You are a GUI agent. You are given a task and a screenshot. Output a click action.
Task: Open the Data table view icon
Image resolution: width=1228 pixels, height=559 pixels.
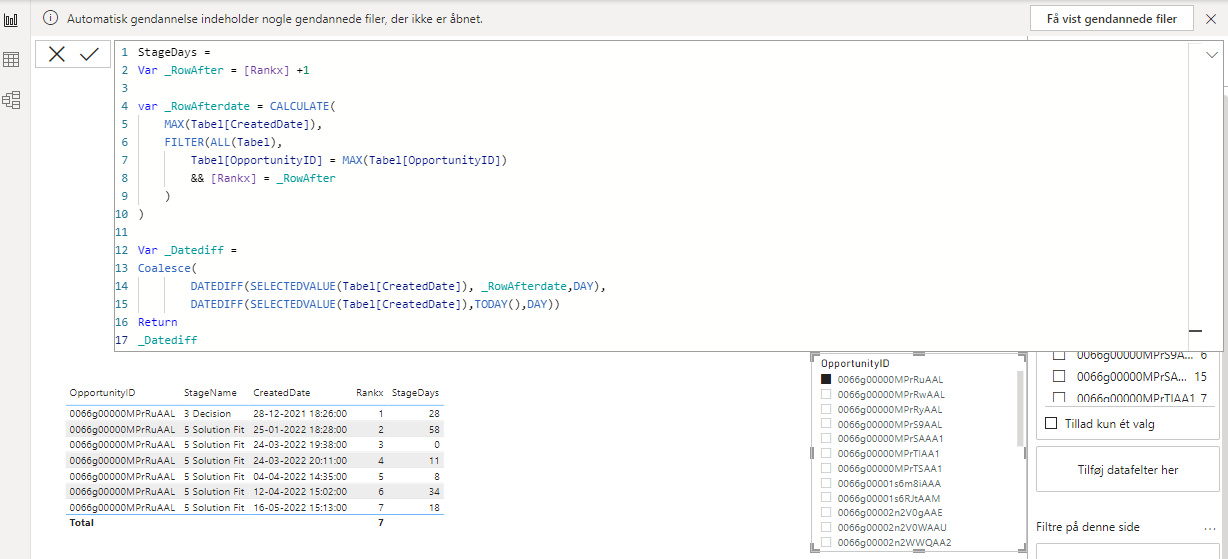[x=11, y=60]
